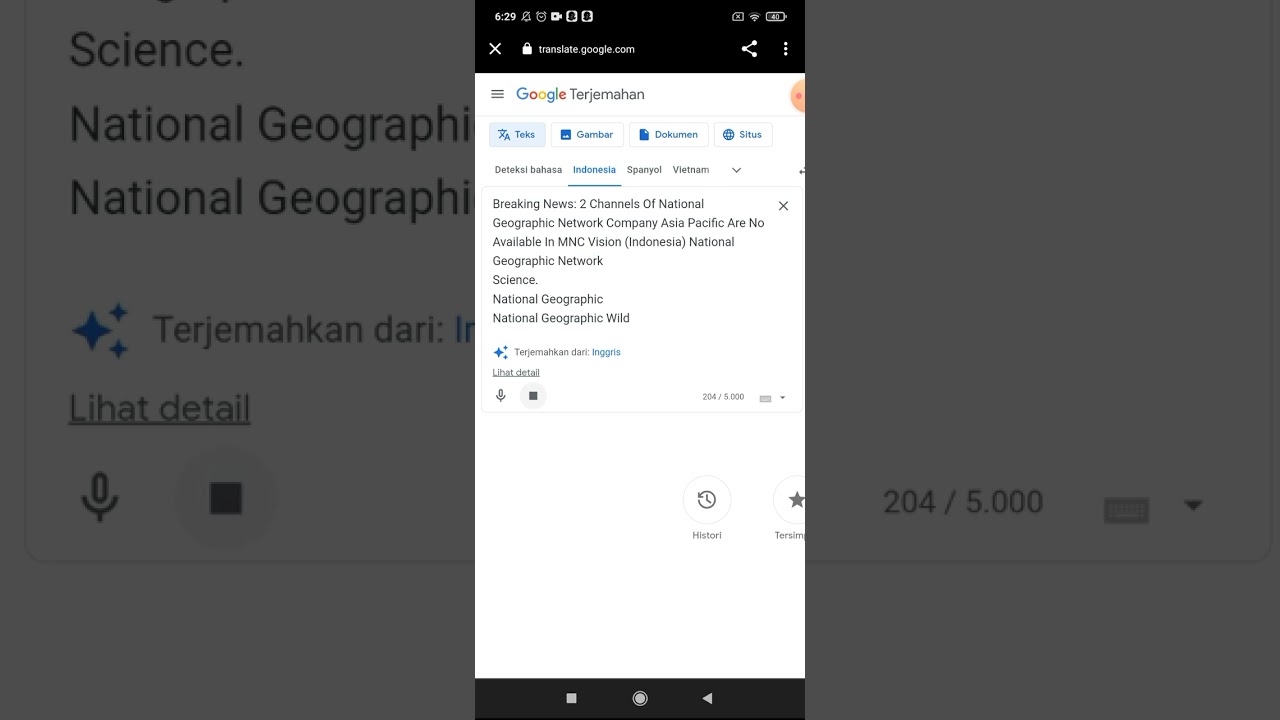Tap the 204 / 5.000 character counter
The image size is (1280, 720).
[723, 397]
